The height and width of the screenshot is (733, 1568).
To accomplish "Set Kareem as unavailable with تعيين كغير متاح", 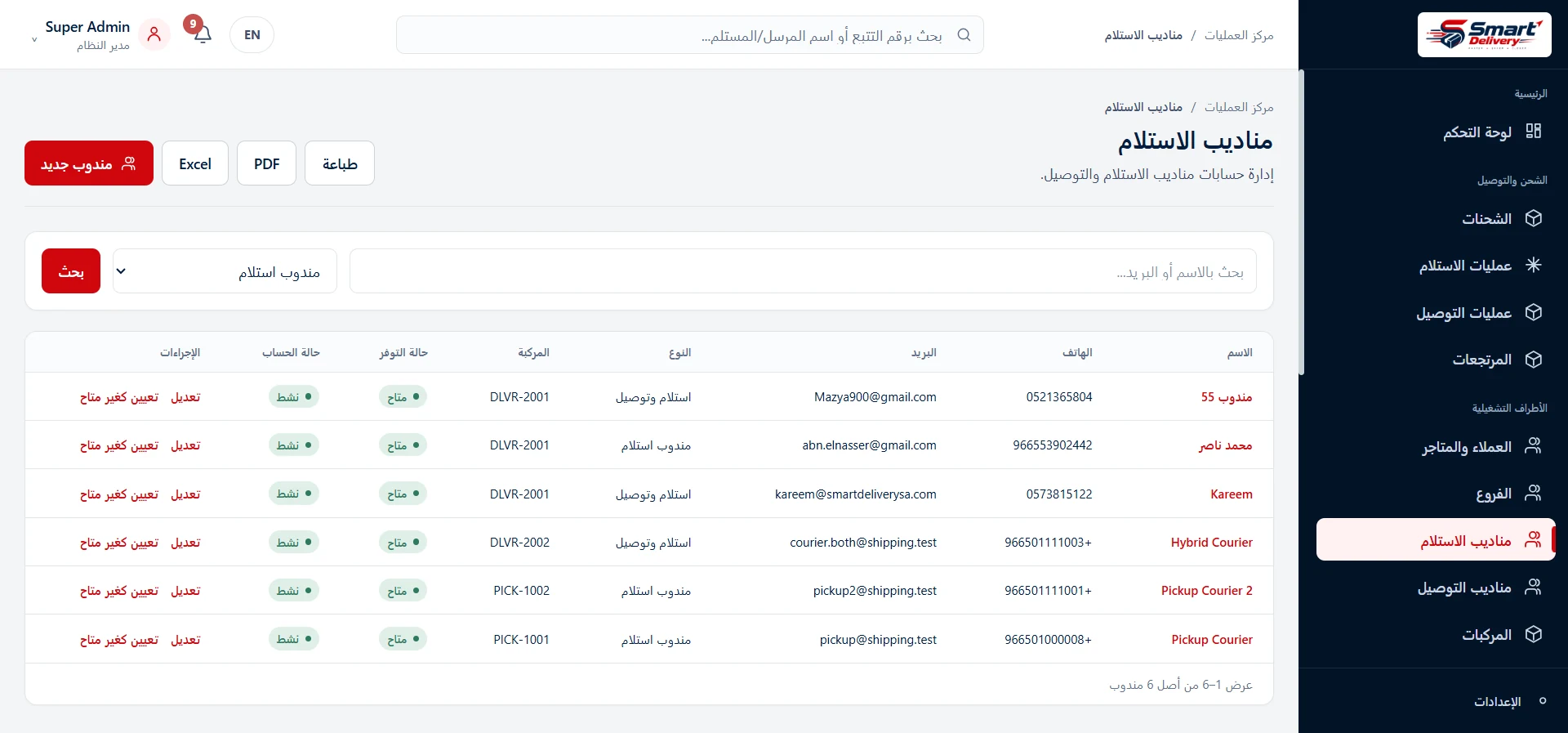I will point(119,494).
